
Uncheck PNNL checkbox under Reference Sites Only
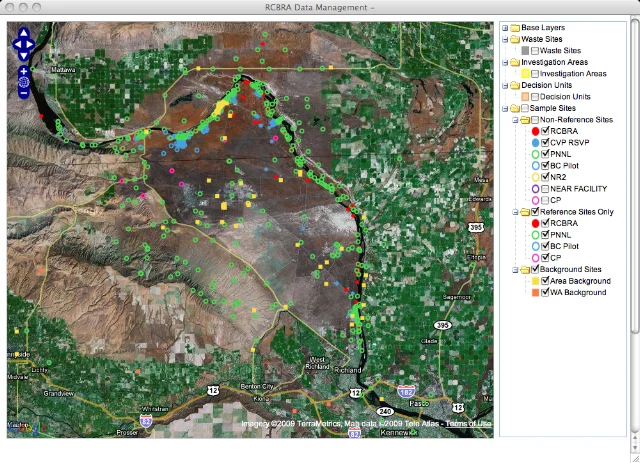545,234
